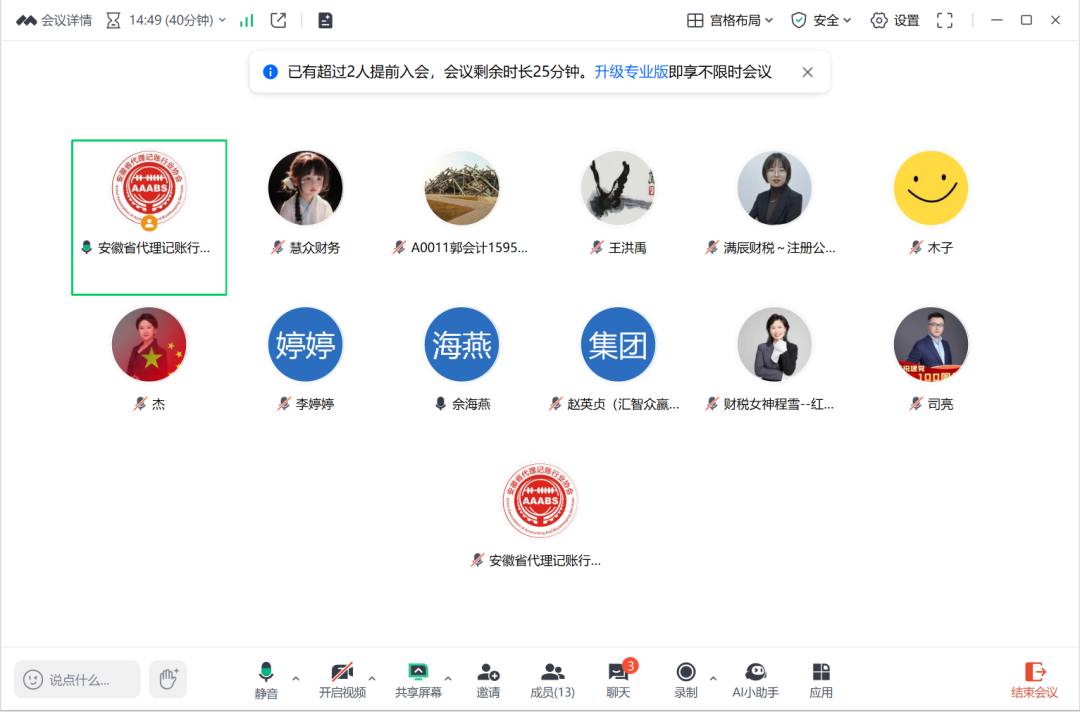1080x712 pixels.
Task: Open the AI小助手 assistant
Action: [757, 680]
